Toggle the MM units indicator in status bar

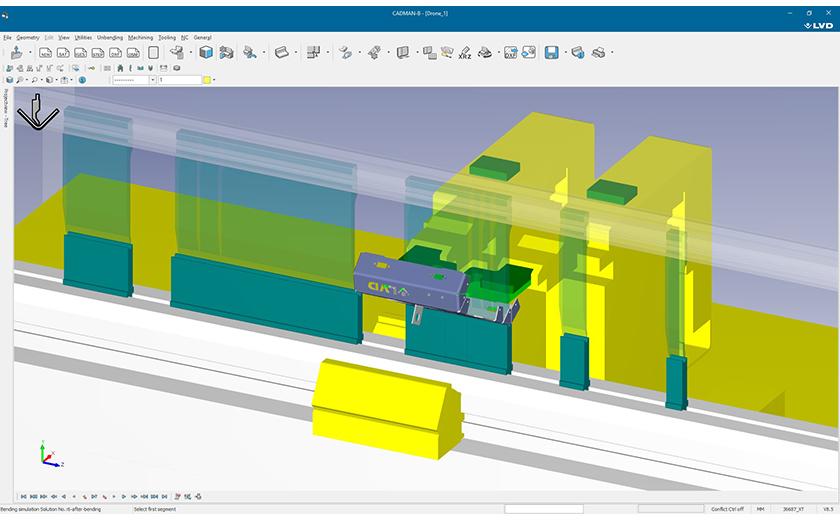click(x=760, y=509)
